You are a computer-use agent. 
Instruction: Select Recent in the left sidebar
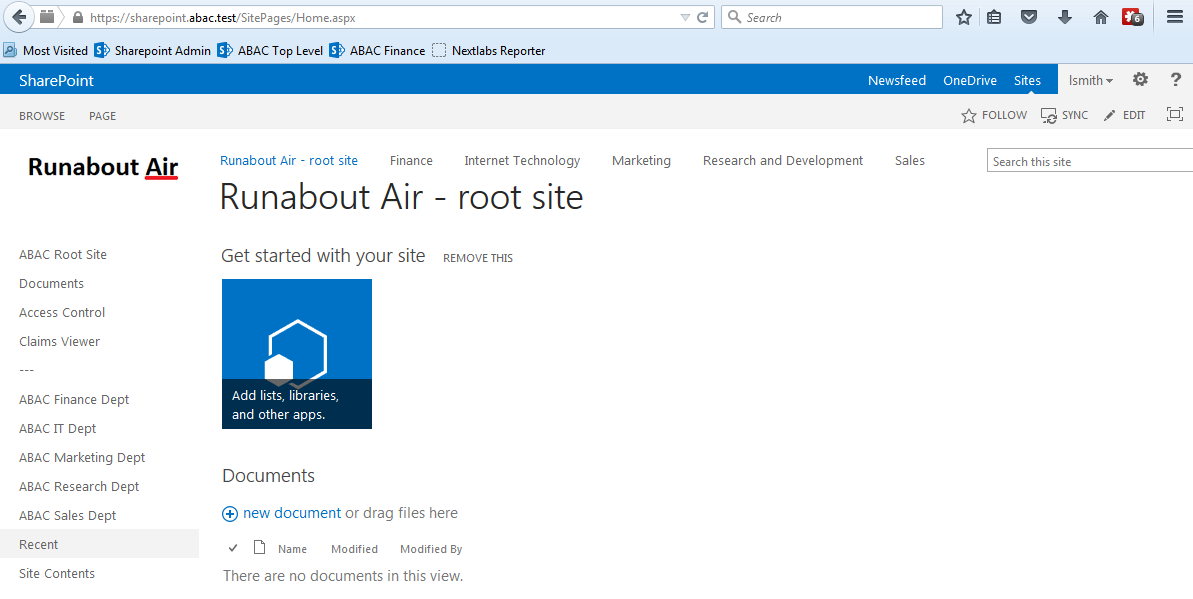point(100,543)
